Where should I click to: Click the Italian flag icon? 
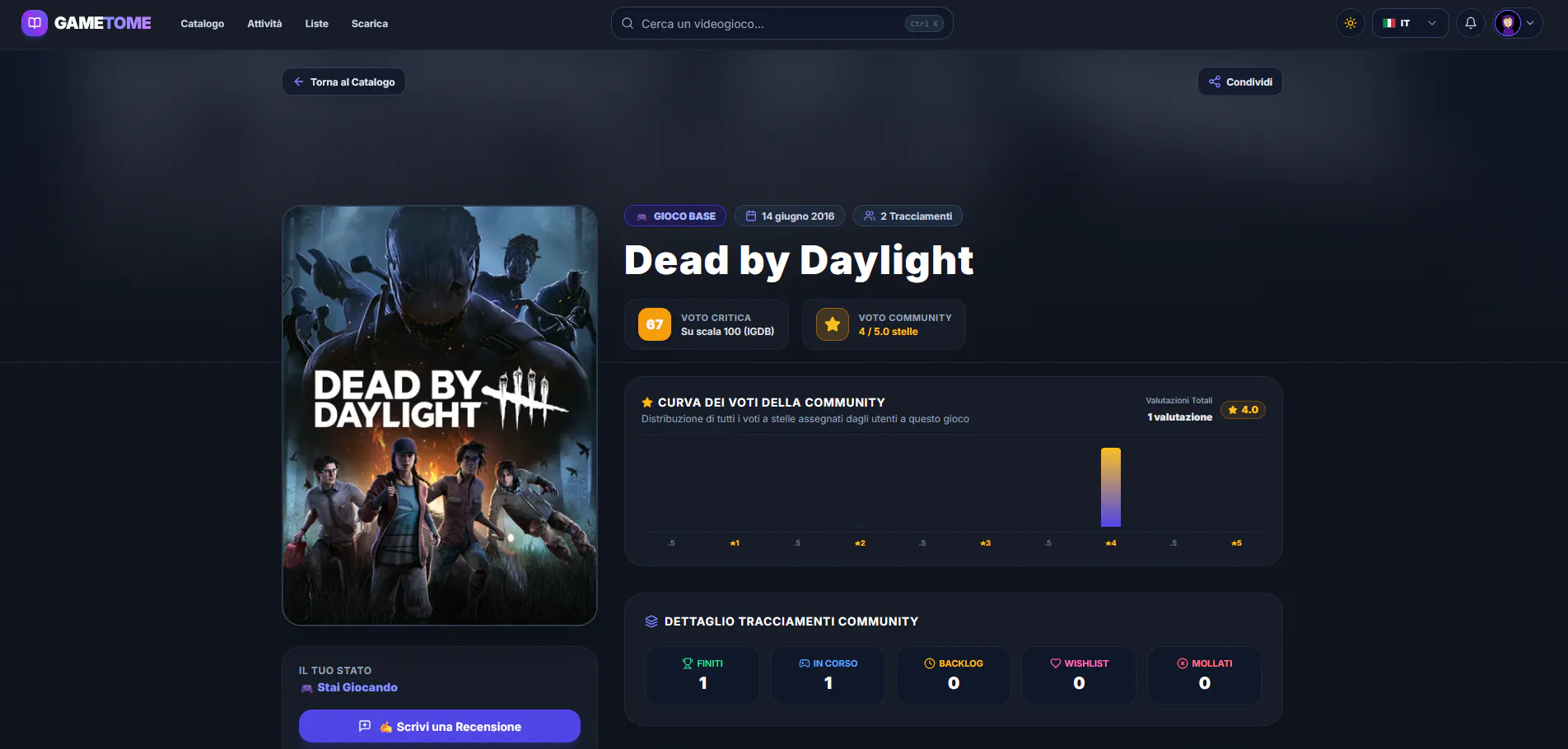[x=1389, y=23]
